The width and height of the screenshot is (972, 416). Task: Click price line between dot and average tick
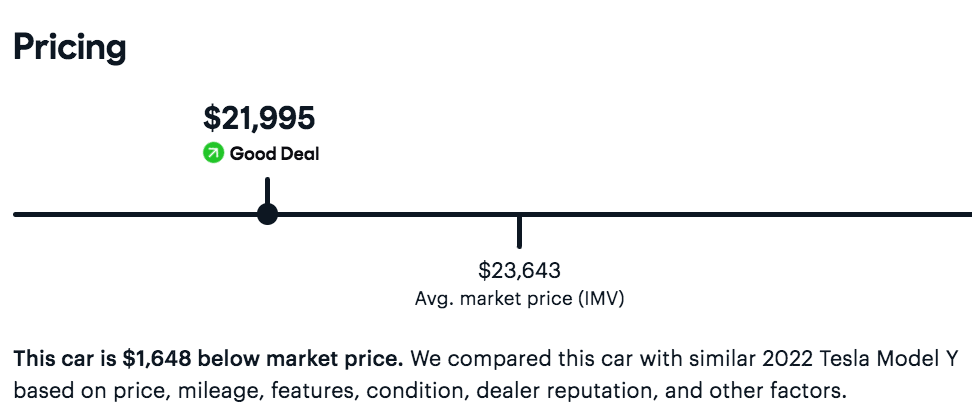(393, 214)
